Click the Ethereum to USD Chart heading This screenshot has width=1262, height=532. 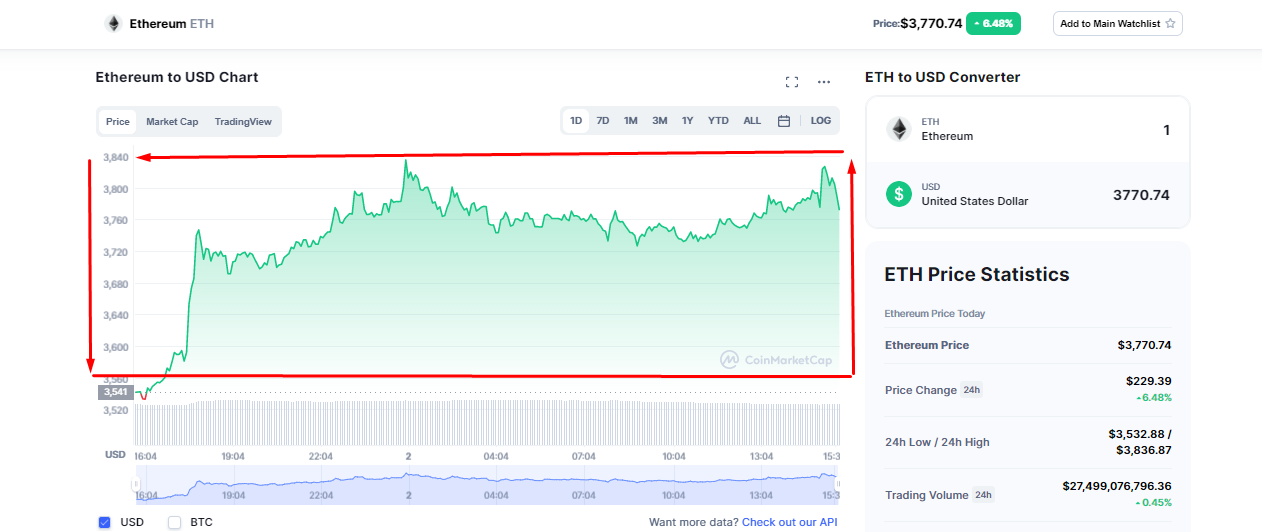coord(177,77)
